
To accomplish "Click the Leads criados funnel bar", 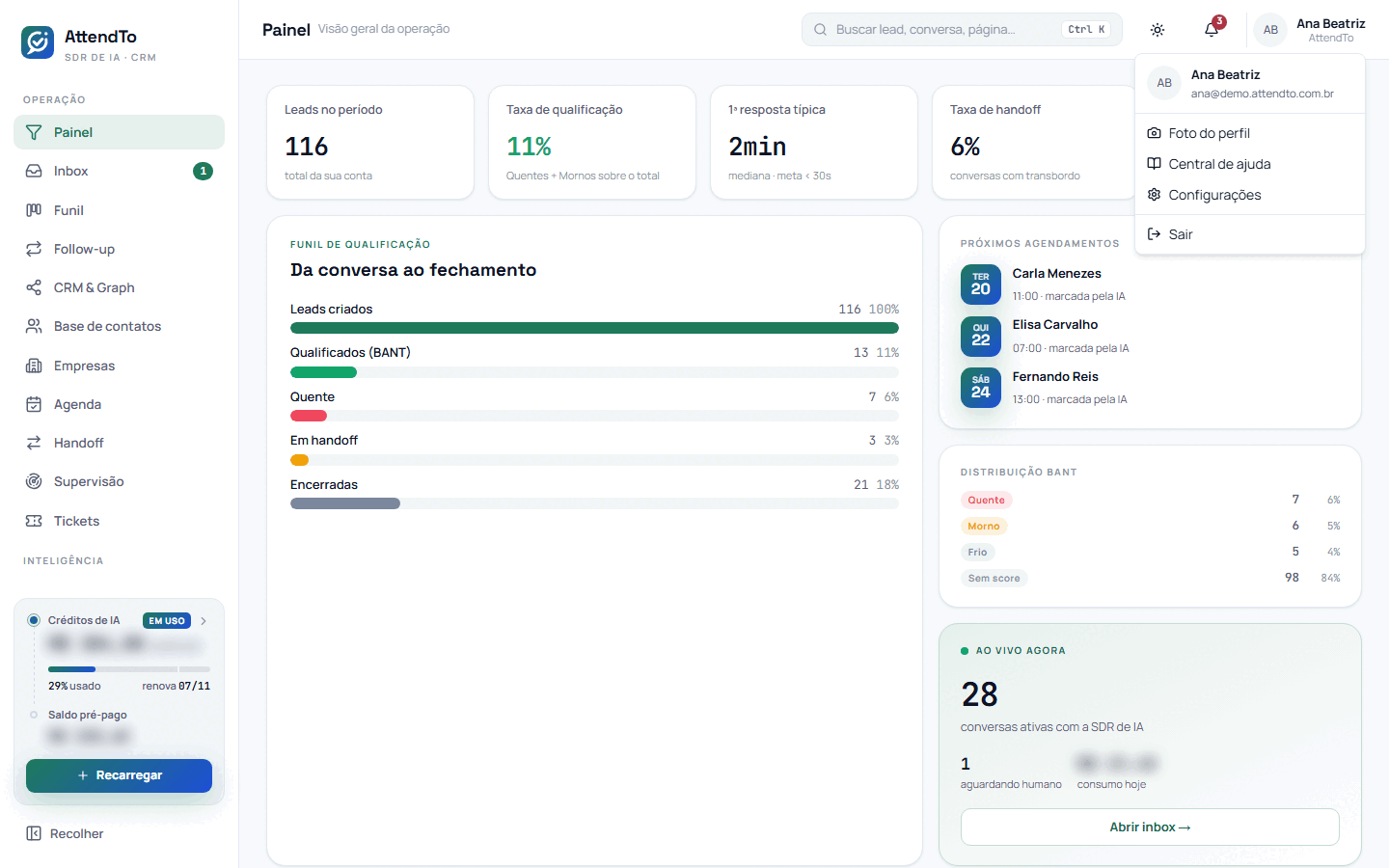I will point(594,328).
